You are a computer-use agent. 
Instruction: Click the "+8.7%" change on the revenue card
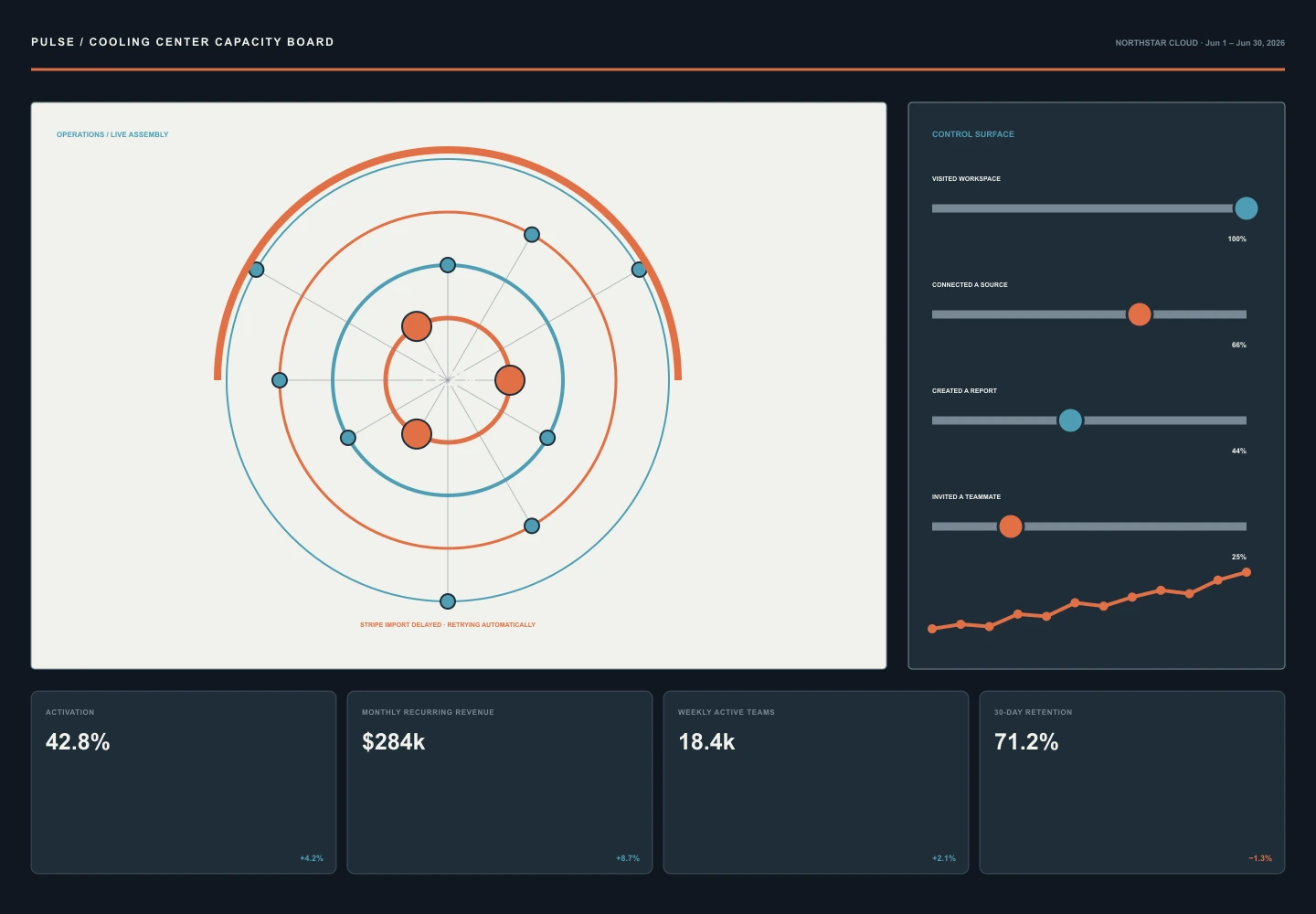pyautogui.click(x=628, y=858)
